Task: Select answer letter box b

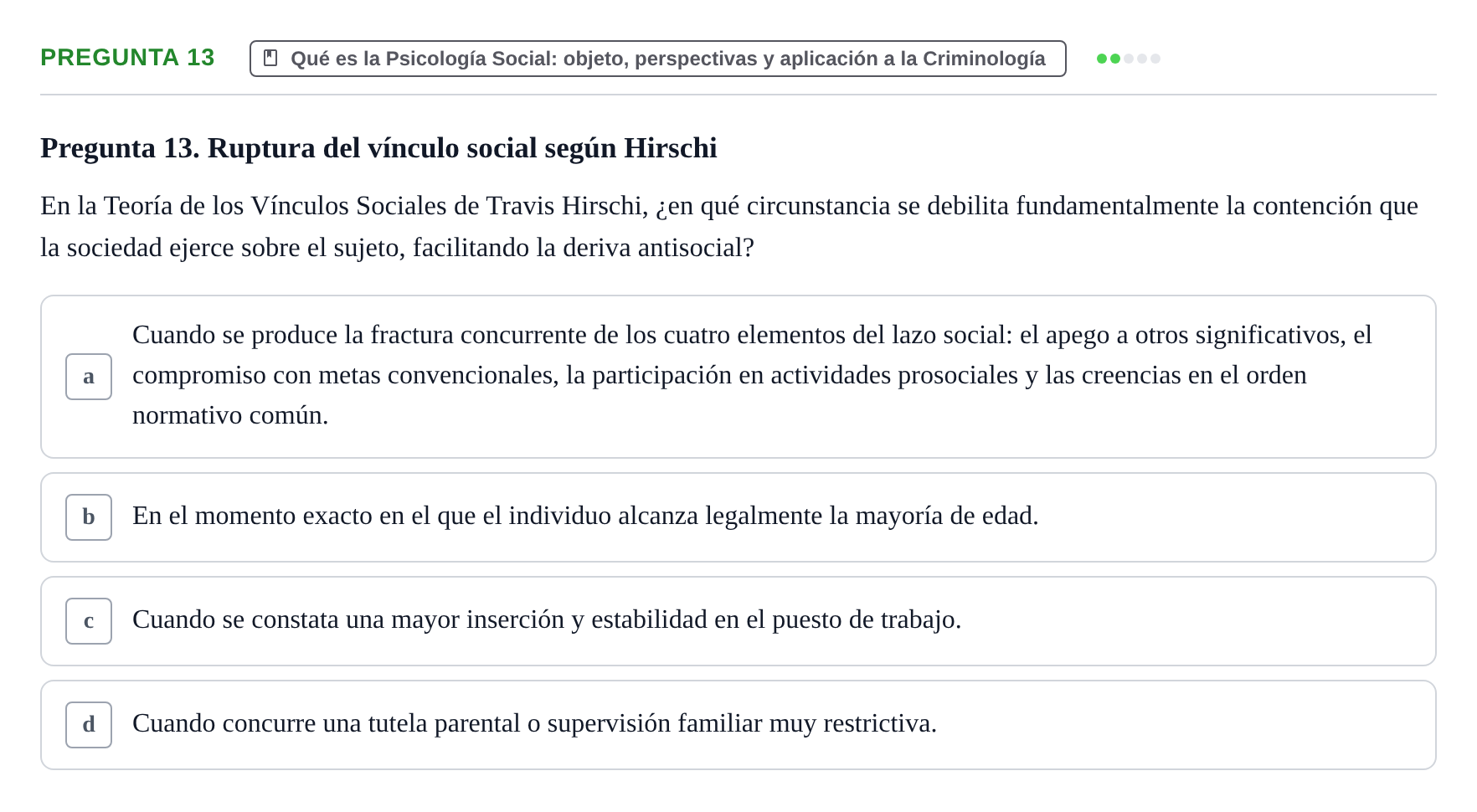Action: pos(89,517)
